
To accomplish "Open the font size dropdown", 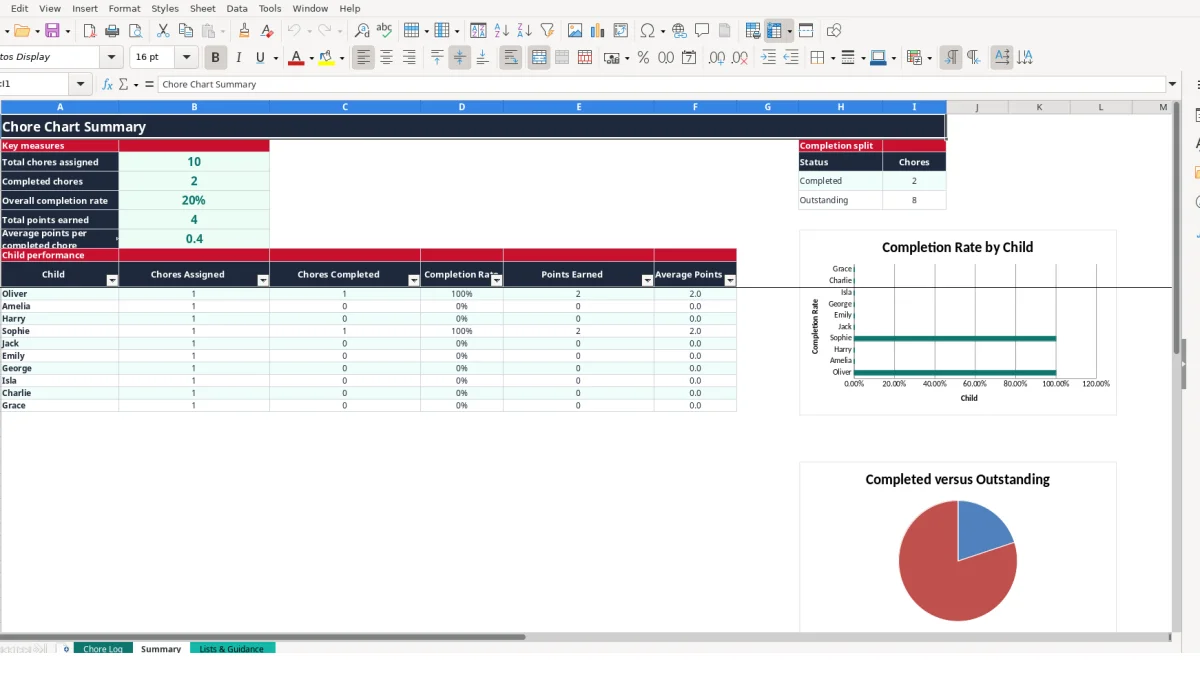I will pos(188,58).
